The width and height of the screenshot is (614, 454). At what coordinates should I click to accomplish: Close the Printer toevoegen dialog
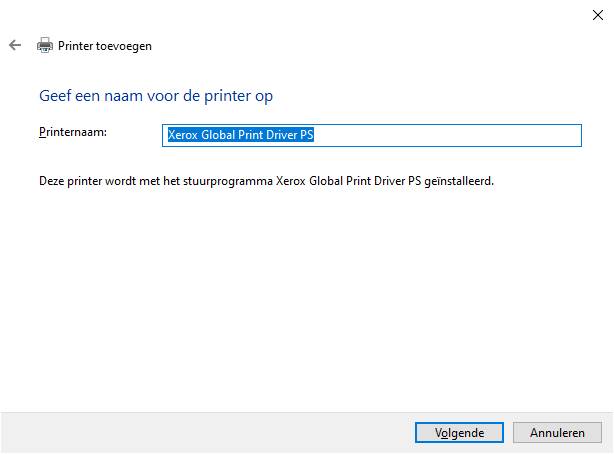click(x=598, y=15)
